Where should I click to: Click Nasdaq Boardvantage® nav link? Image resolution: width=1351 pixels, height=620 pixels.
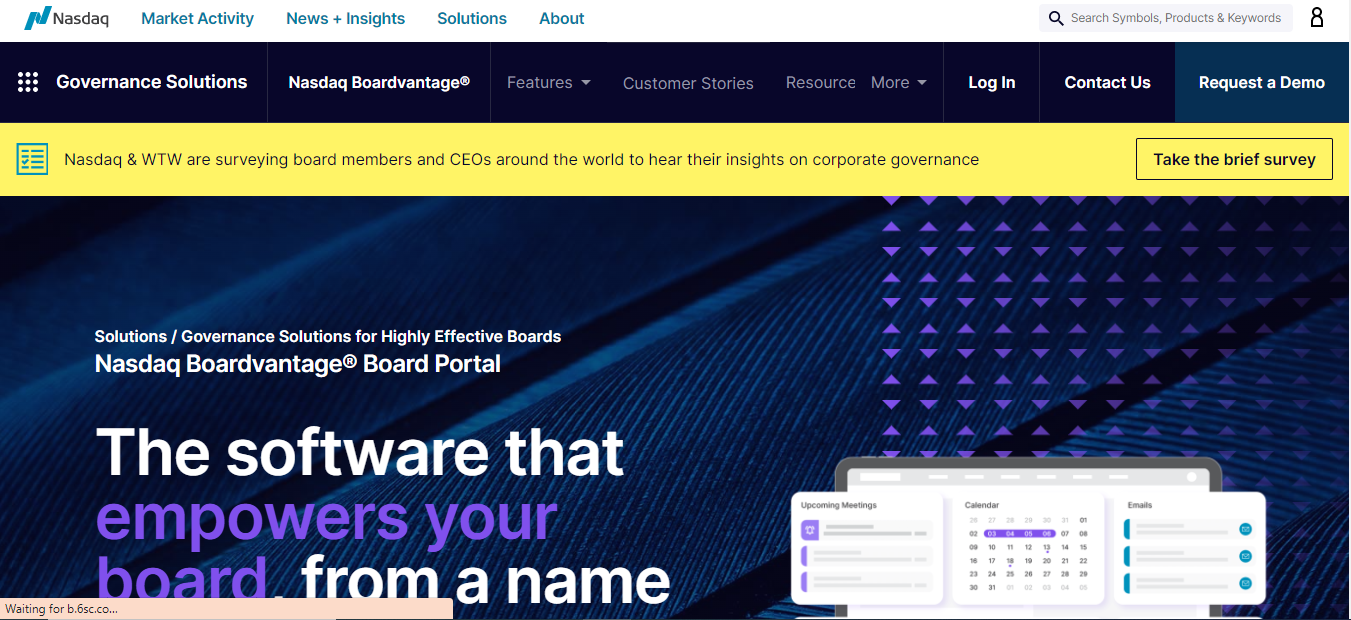click(x=379, y=82)
